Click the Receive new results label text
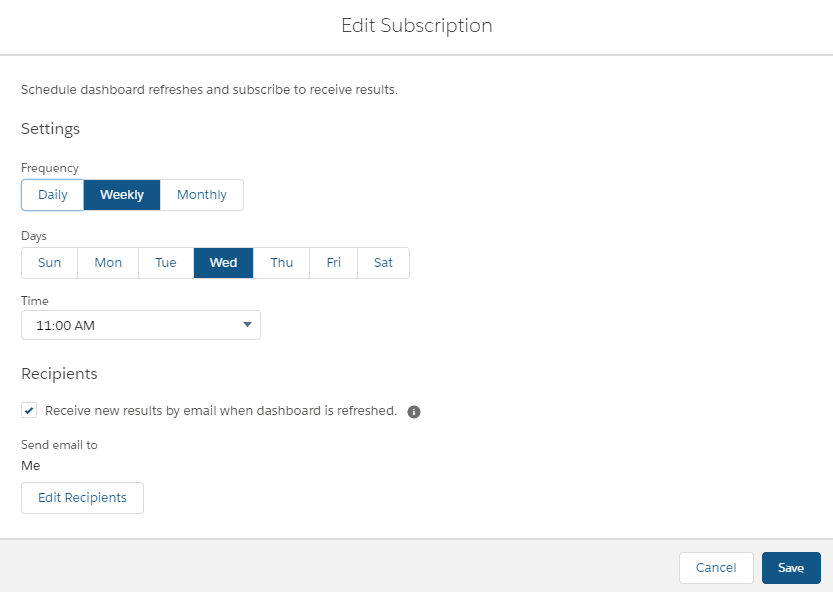Viewport: 833px width, 592px height. 221,411
